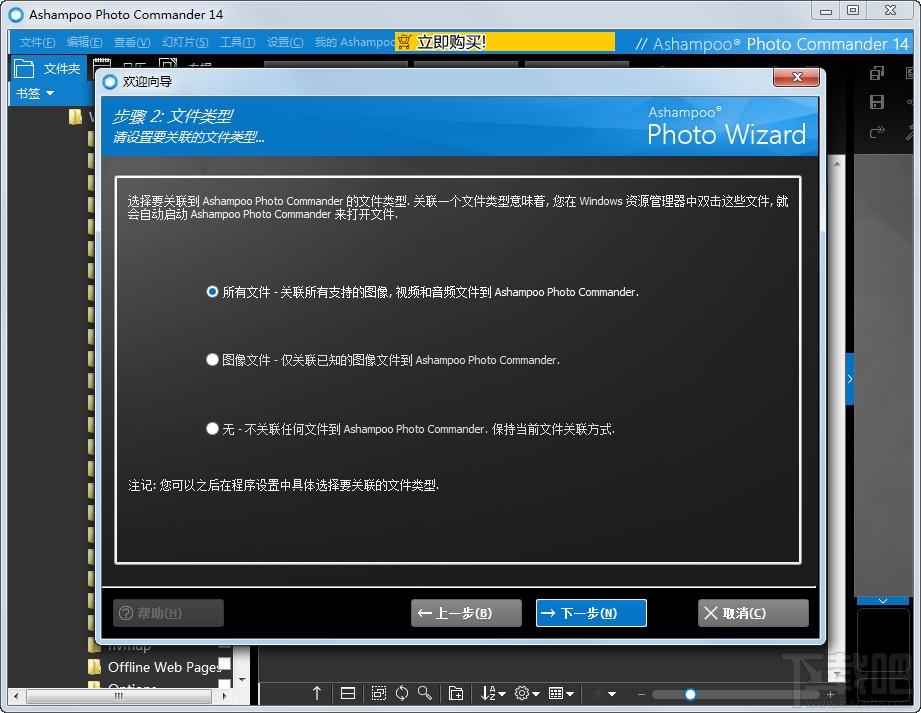The height and width of the screenshot is (713, 921).
Task: Return to previous step with 上一步(B)
Action: tap(466, 613)
